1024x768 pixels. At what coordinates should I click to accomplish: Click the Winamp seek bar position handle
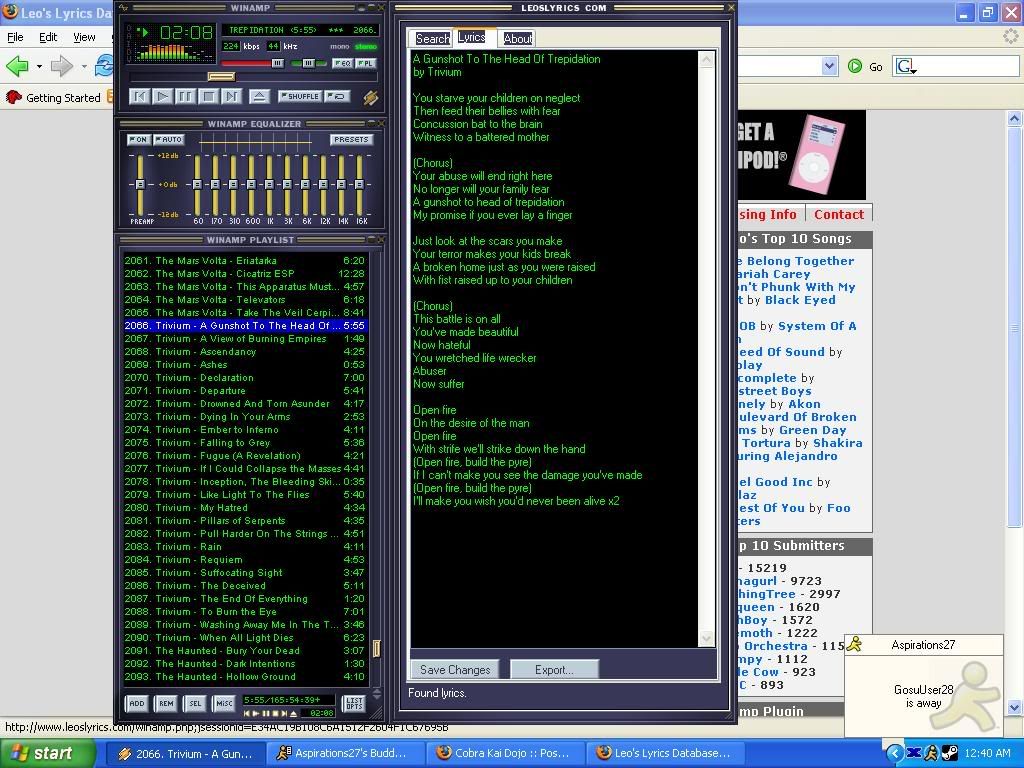tap(221, 77)
